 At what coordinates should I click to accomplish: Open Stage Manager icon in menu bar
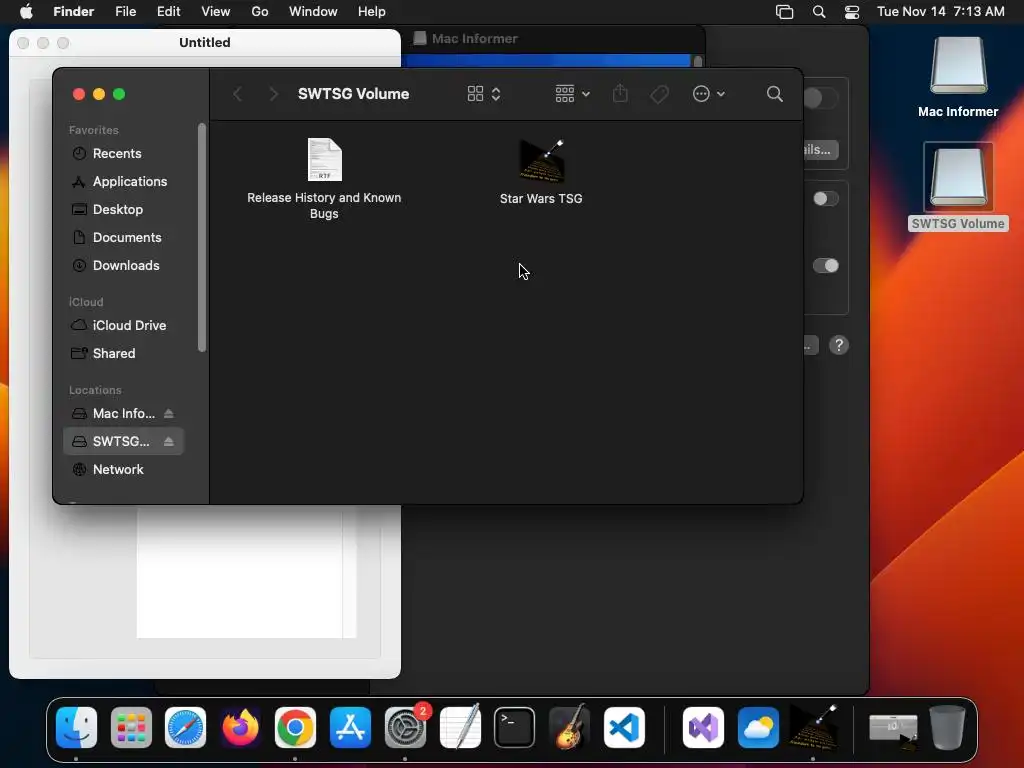click(784, 12)
